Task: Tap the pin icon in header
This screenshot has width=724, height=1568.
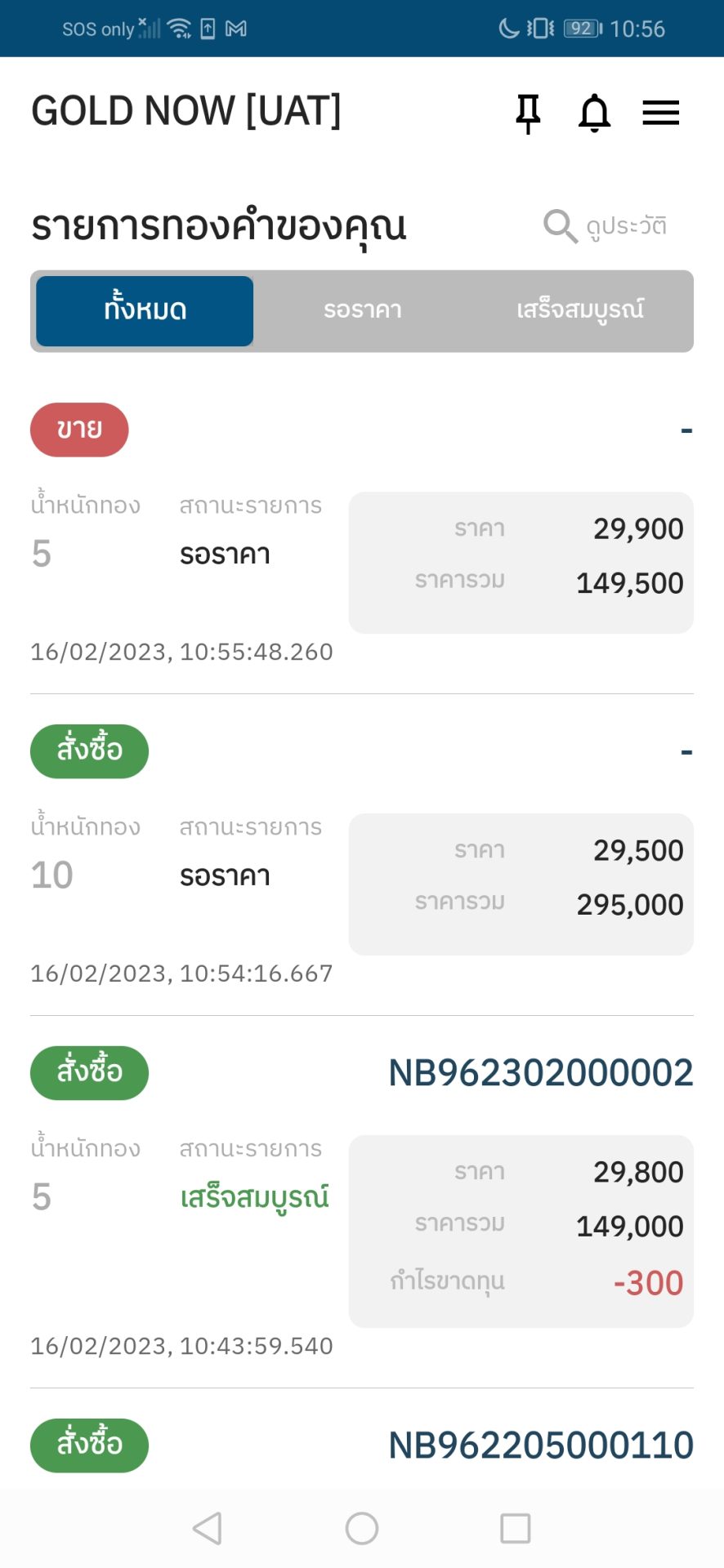Action: point(528,113)
